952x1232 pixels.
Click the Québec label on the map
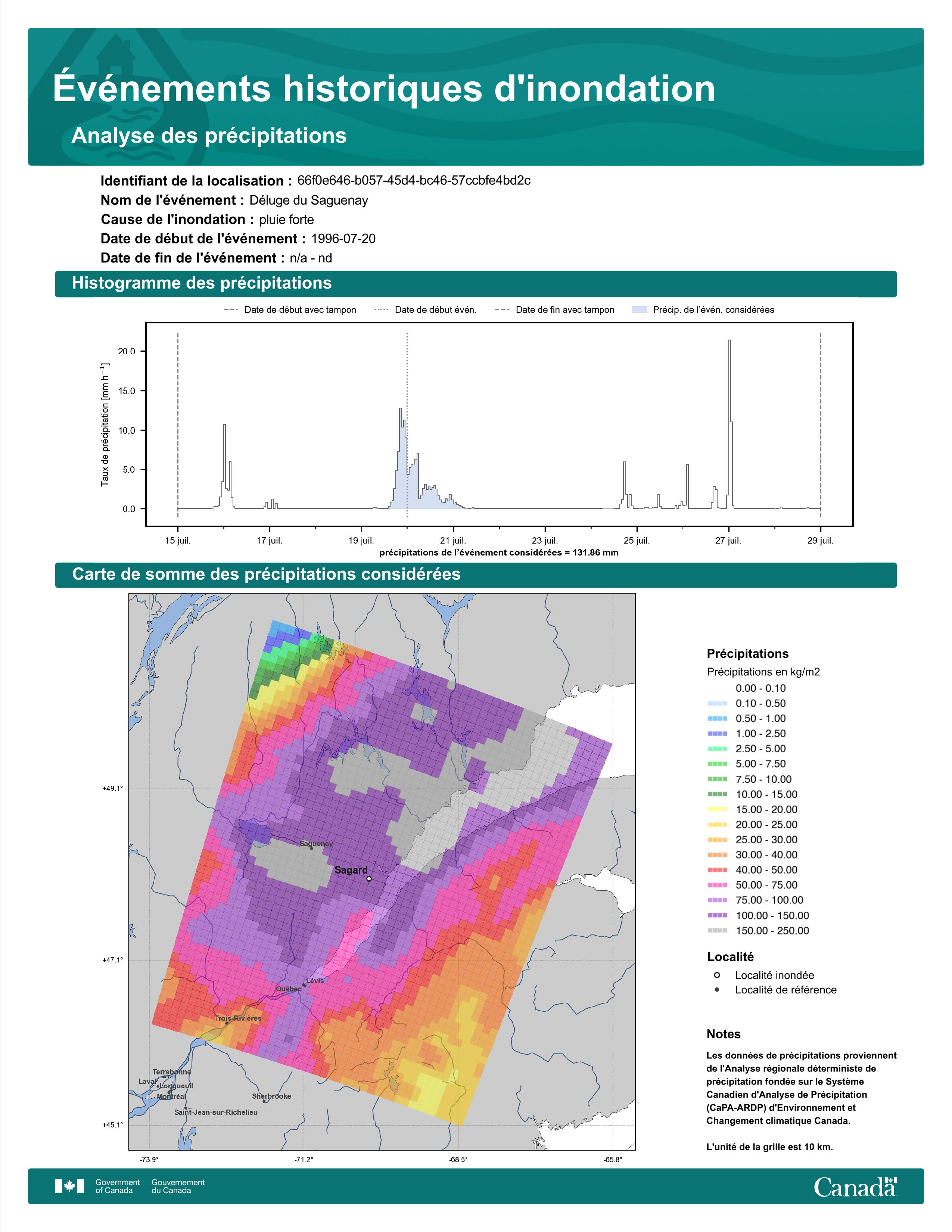click(288, 989)
